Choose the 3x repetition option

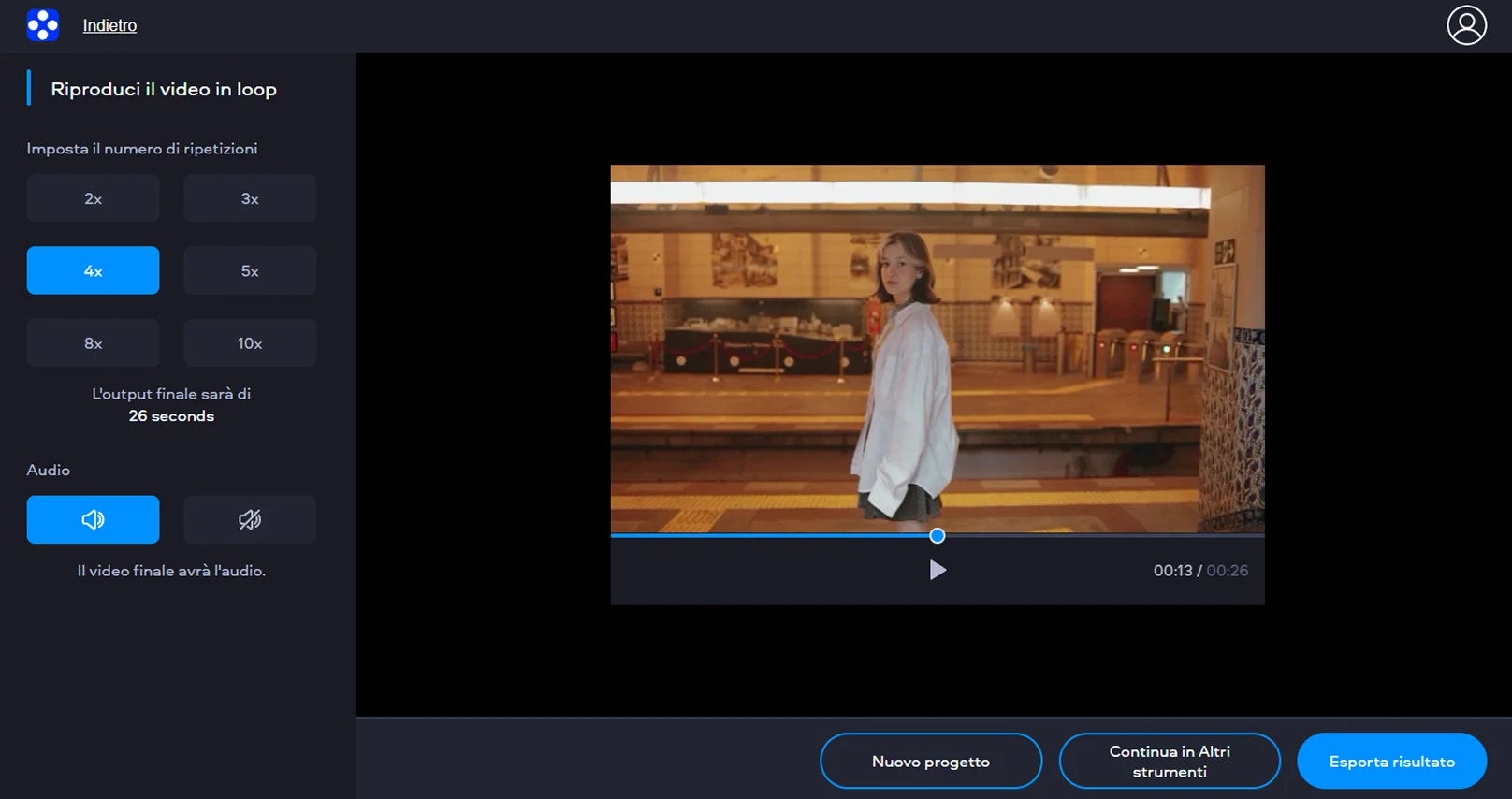point(250,198)
